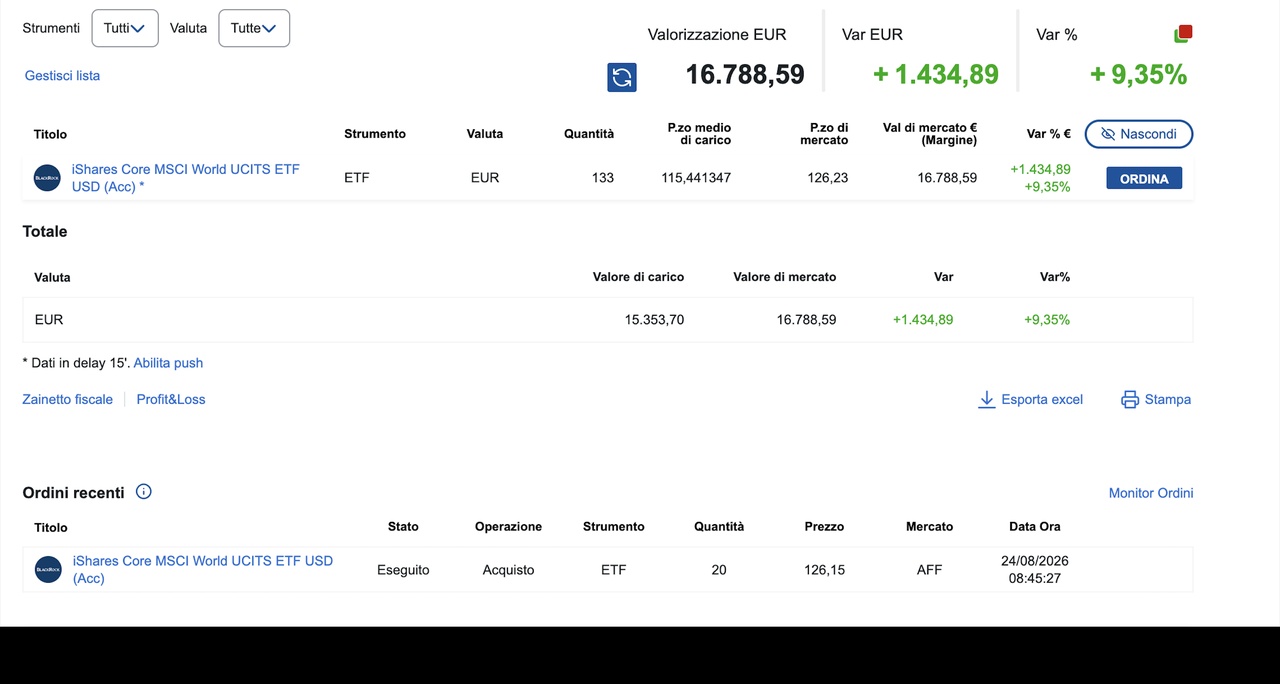The image size is (1280, 684).
Task: Open the Strumenti Tutti dropdown
Action: coord(125,28)
